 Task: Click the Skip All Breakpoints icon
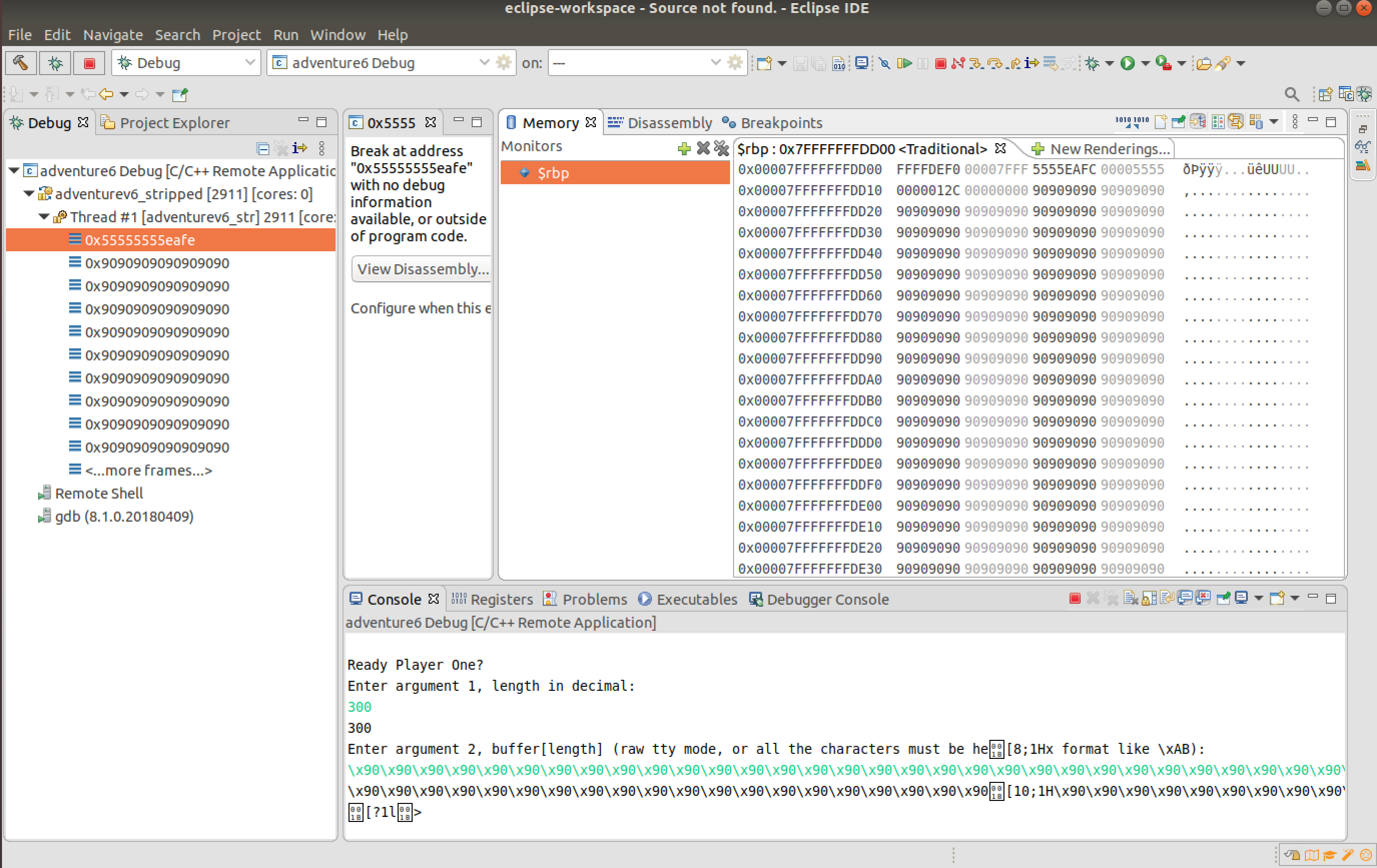click(x=885, y=63)
